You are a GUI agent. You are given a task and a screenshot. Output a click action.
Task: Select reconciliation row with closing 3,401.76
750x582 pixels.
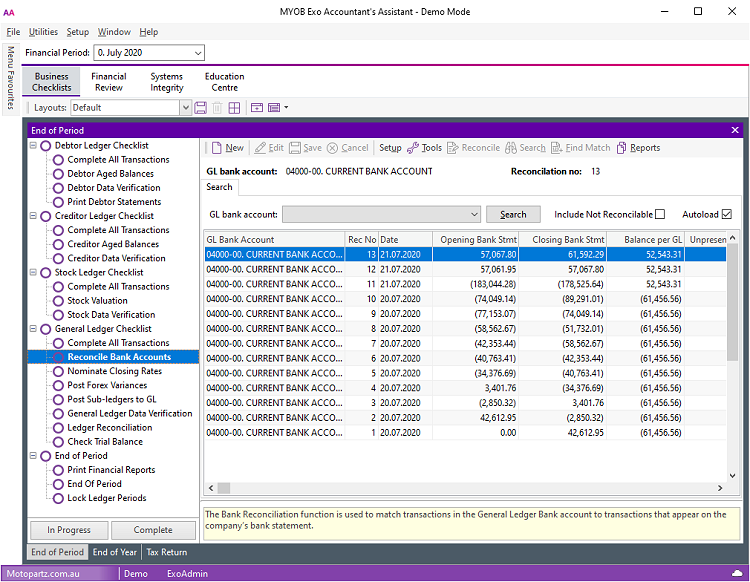[465, 403]
